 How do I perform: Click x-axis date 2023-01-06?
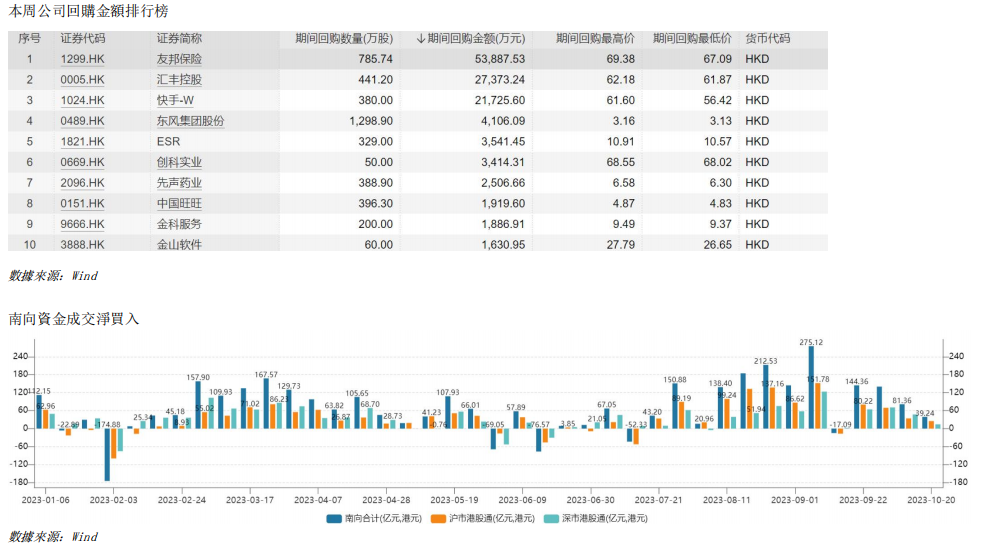(46, 501)
